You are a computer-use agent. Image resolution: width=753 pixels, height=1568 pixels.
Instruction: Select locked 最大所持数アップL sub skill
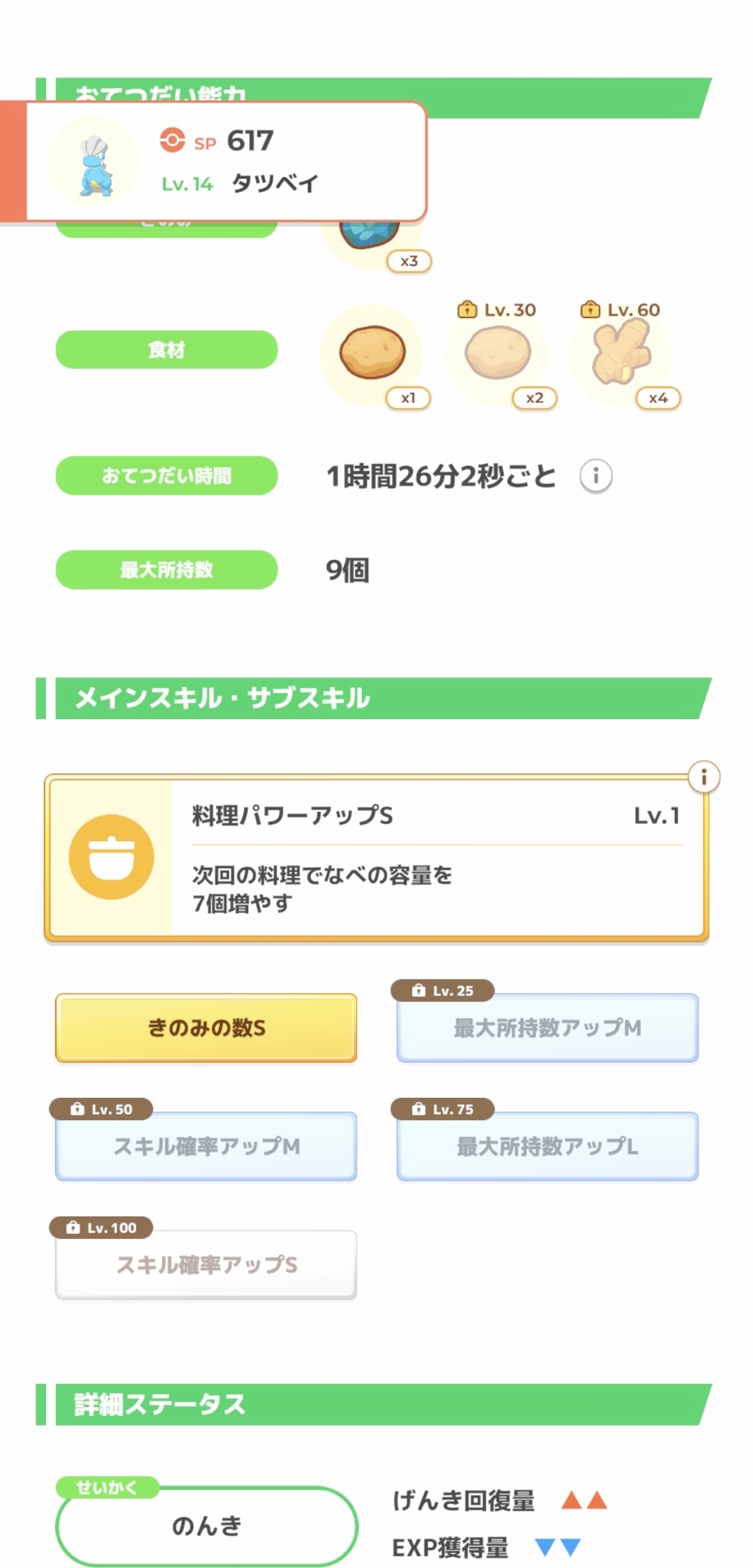click(547, 1147)
